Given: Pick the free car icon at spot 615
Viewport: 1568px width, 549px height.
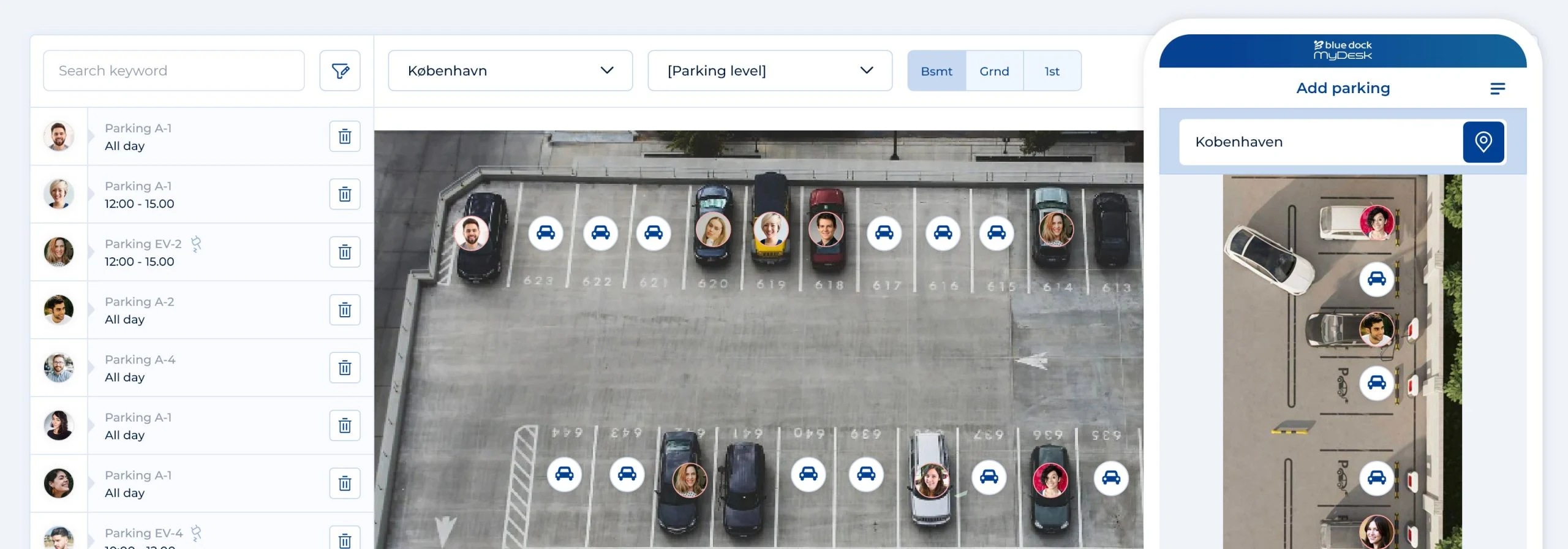Looking at the screenshot, I should point(997,233).
